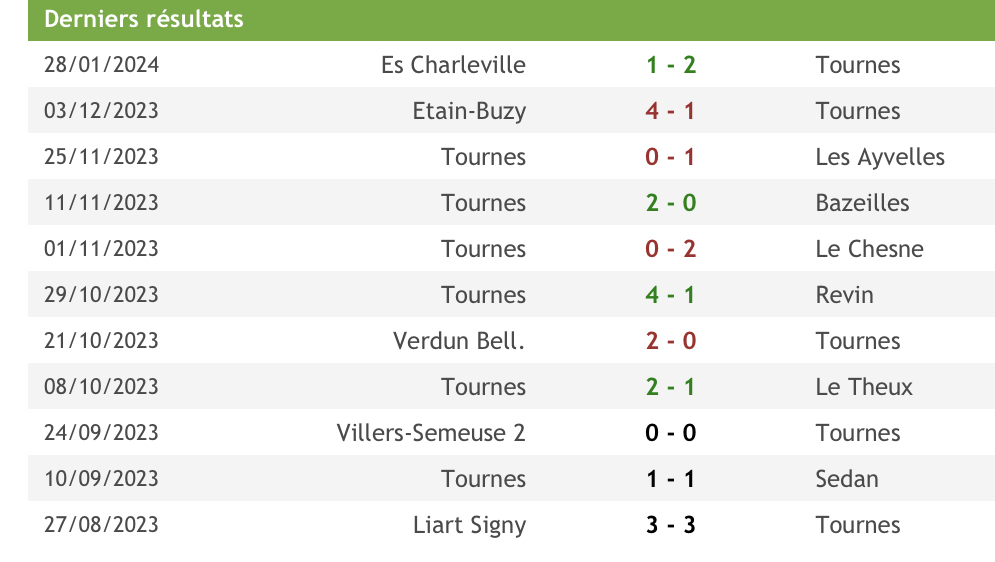Open the 4 - 1 Etain-Buzy match score
Screen dimensions: 995x562
point(671,111)
